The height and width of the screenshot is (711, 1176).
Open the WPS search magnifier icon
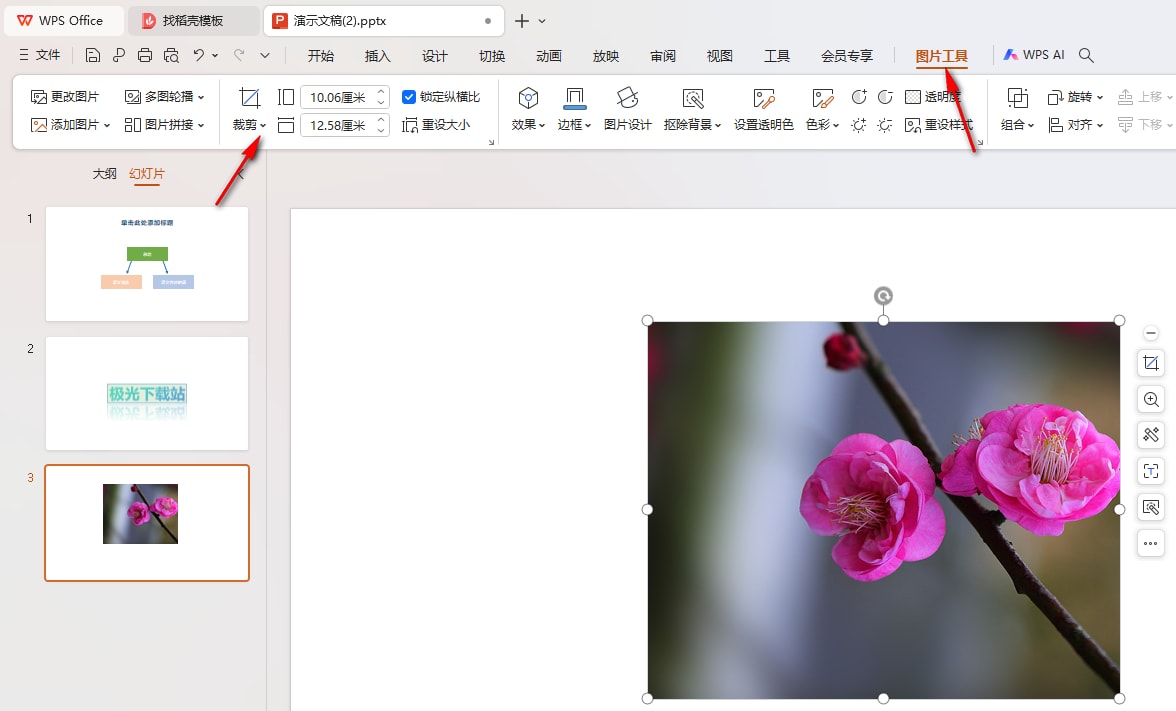point(1086,55)
